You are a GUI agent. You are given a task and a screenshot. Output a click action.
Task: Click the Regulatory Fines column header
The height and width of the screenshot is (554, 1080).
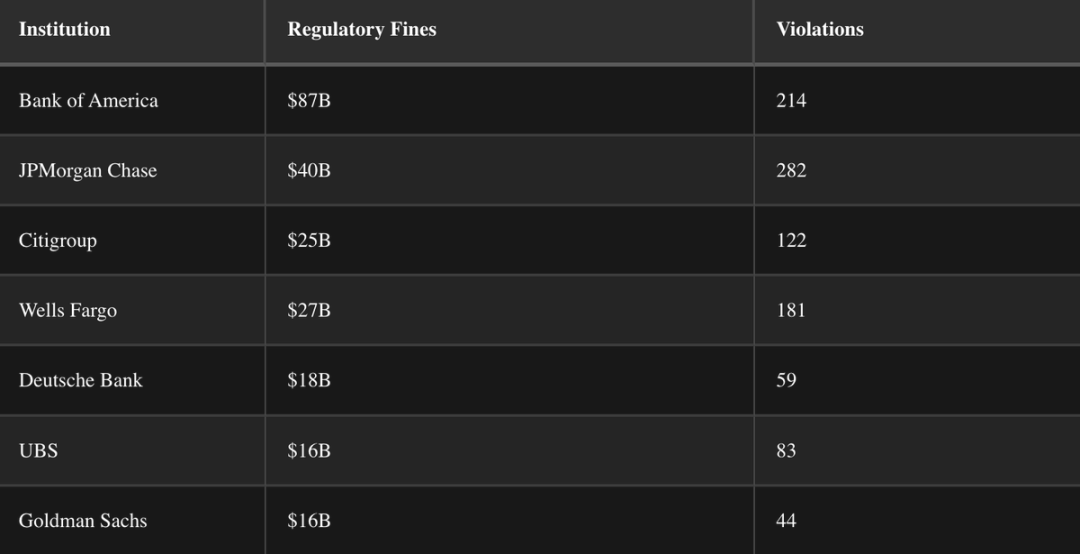362,30
